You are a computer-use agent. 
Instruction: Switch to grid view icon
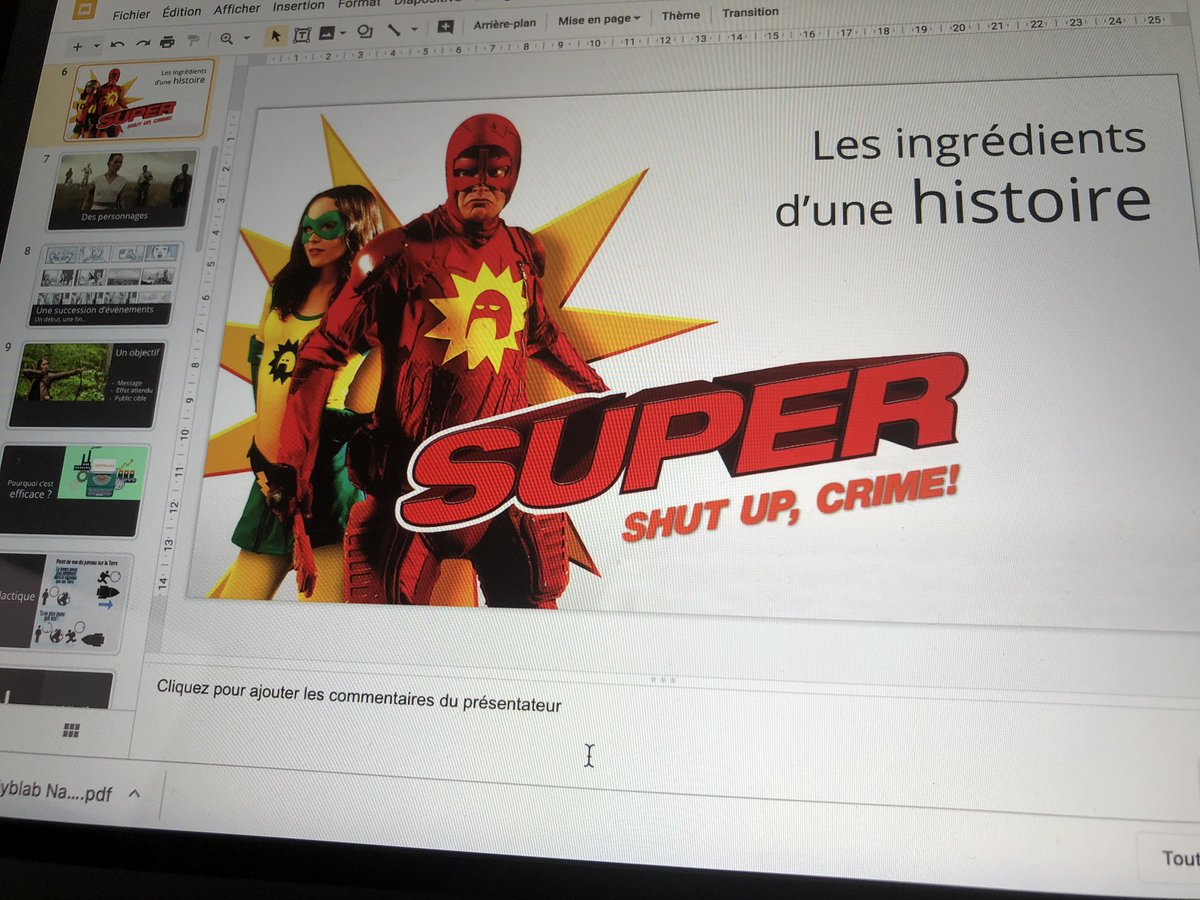pyautogui.click(x=71, y=731)
